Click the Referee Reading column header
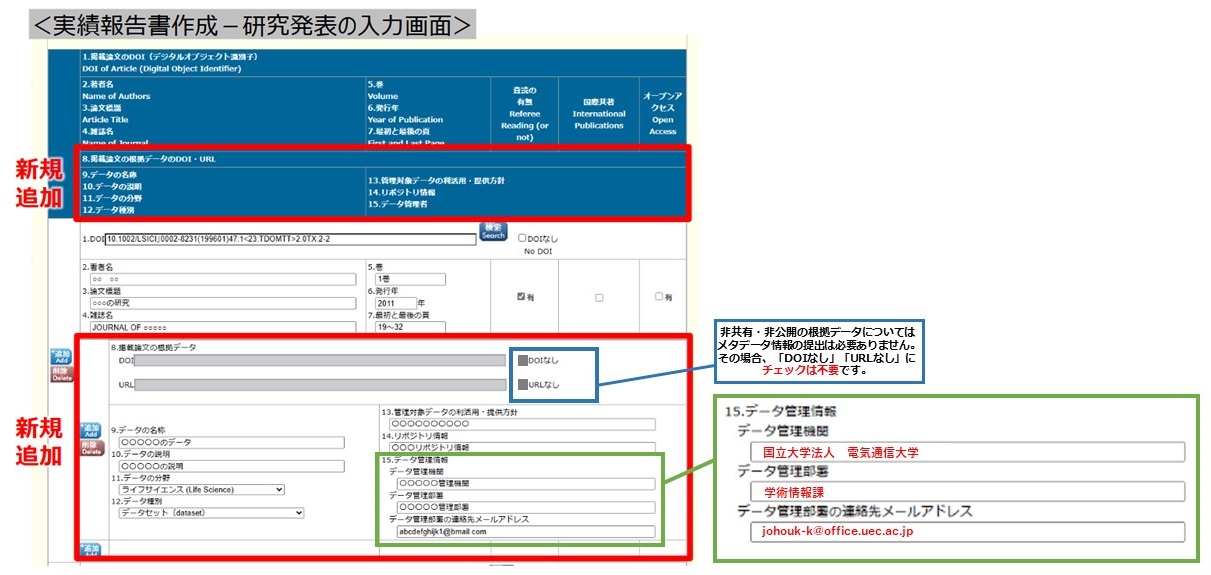 [525, 113]
